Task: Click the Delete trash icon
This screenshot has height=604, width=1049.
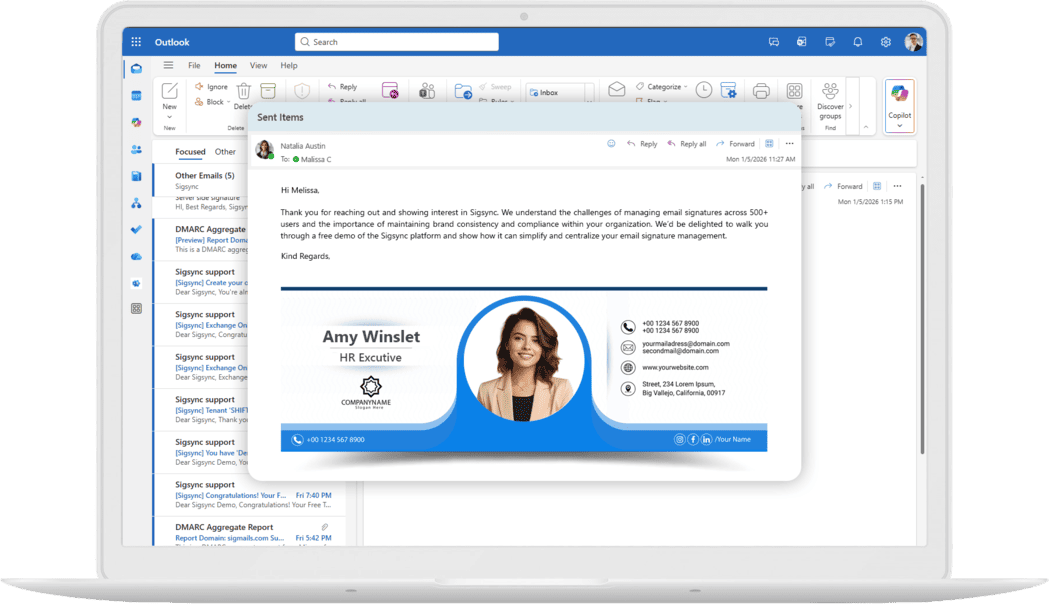Action: click(x=244, y=90)
